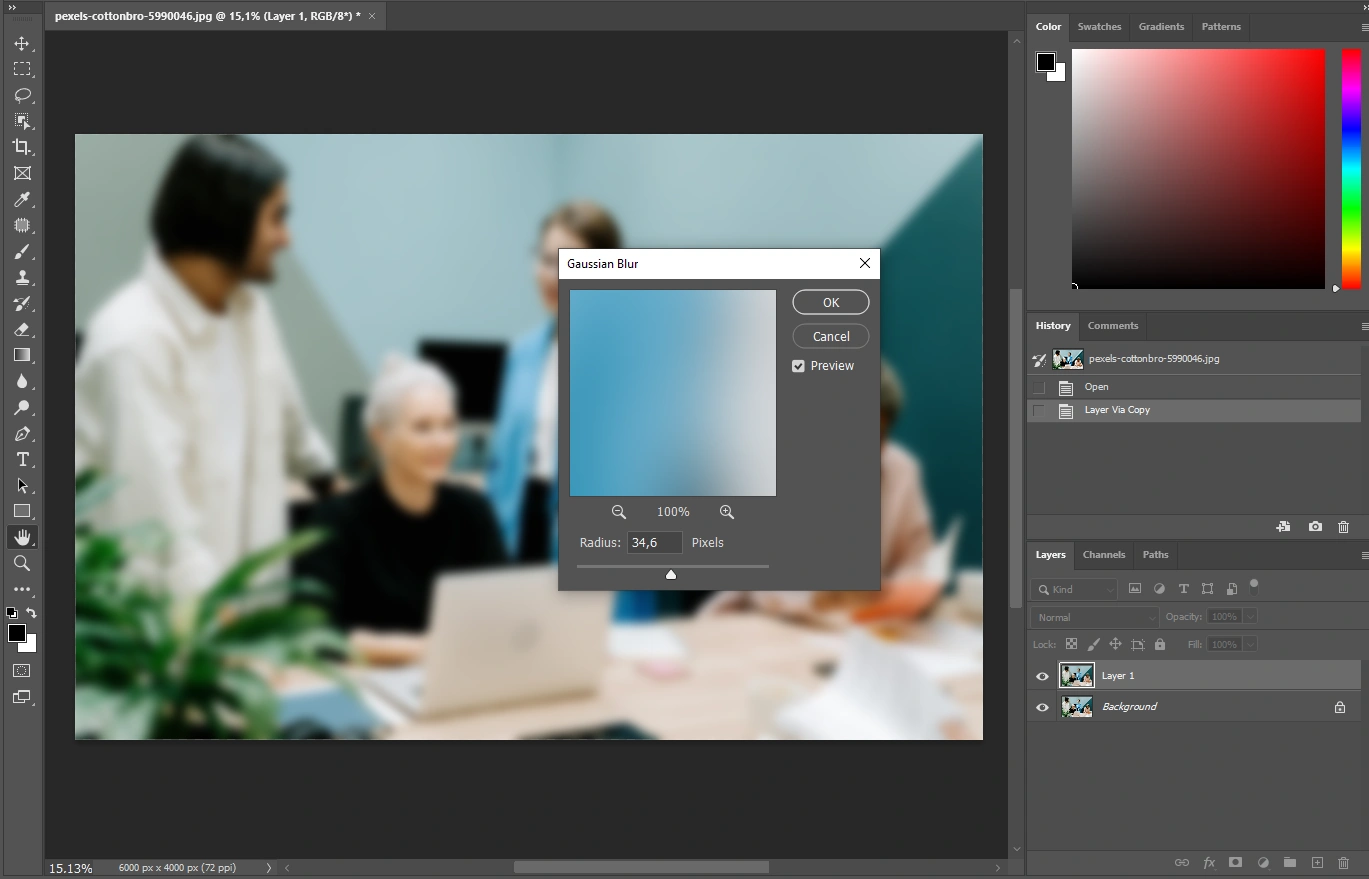Select the Frame tool

tap(22, 173)
